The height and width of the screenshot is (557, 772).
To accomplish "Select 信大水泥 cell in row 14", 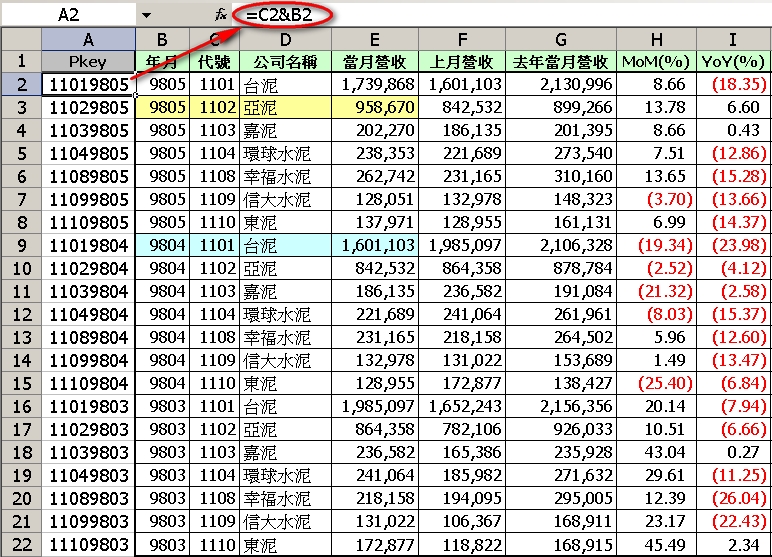I will pyautogui.click(x=286, y=360).
